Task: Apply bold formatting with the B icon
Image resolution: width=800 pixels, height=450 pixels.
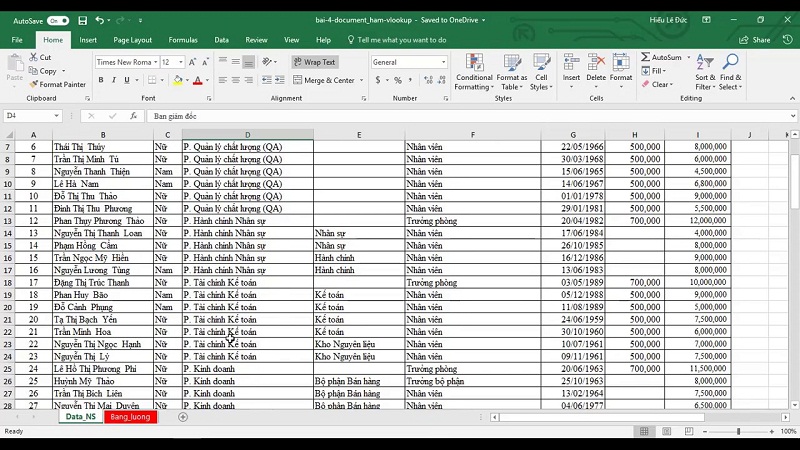Action: [100, 81]
